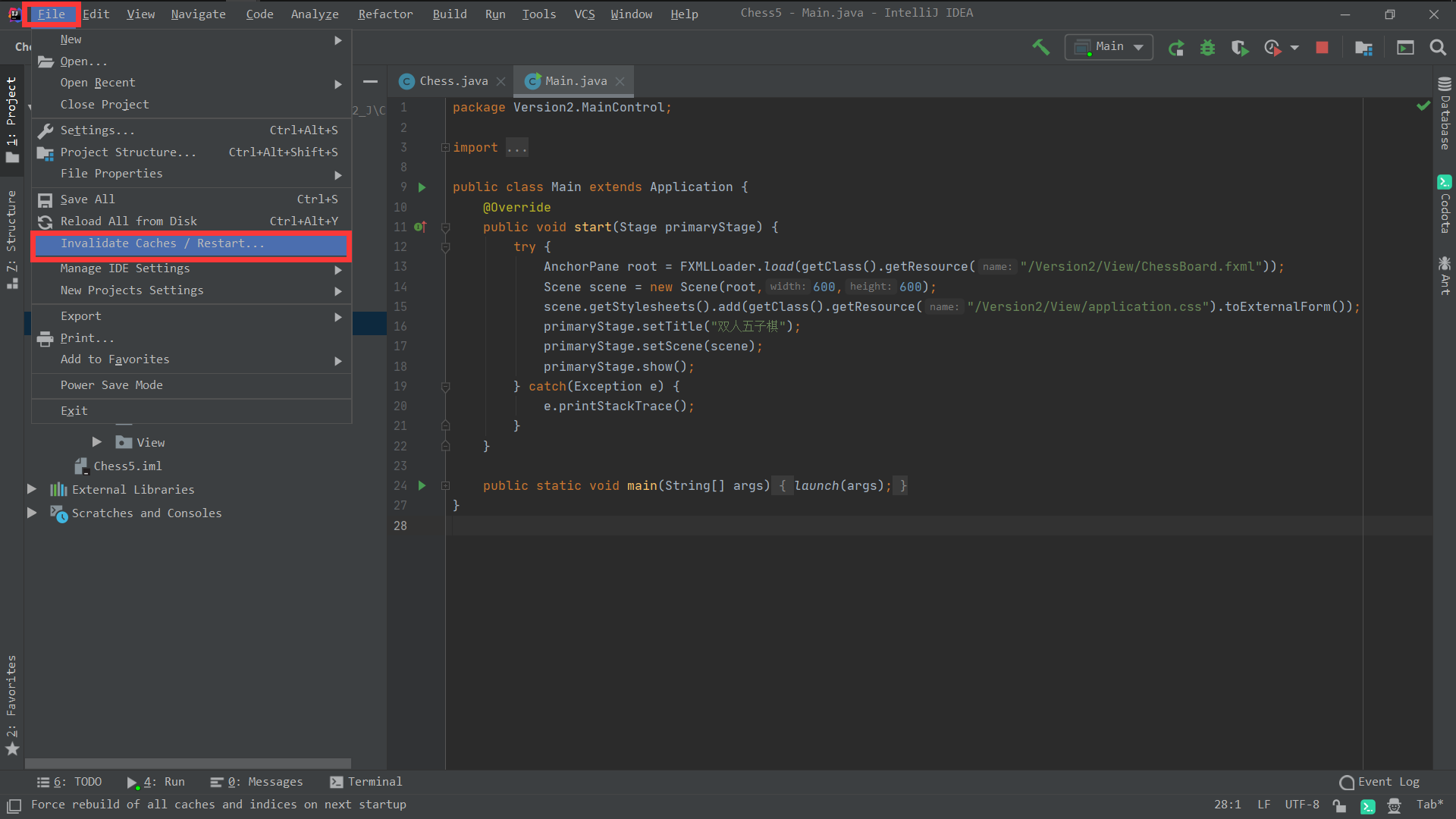This screenshot has height=819, width=1456.
Task: Click the Rerun Main green arrow icon
Action: click(x=1176, y=48)
